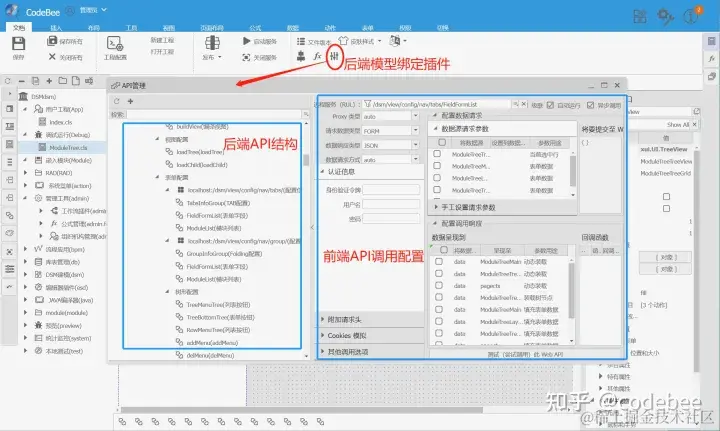
Task: Check the ModuleTreeM... request parameter row
Action: [437, 166]
